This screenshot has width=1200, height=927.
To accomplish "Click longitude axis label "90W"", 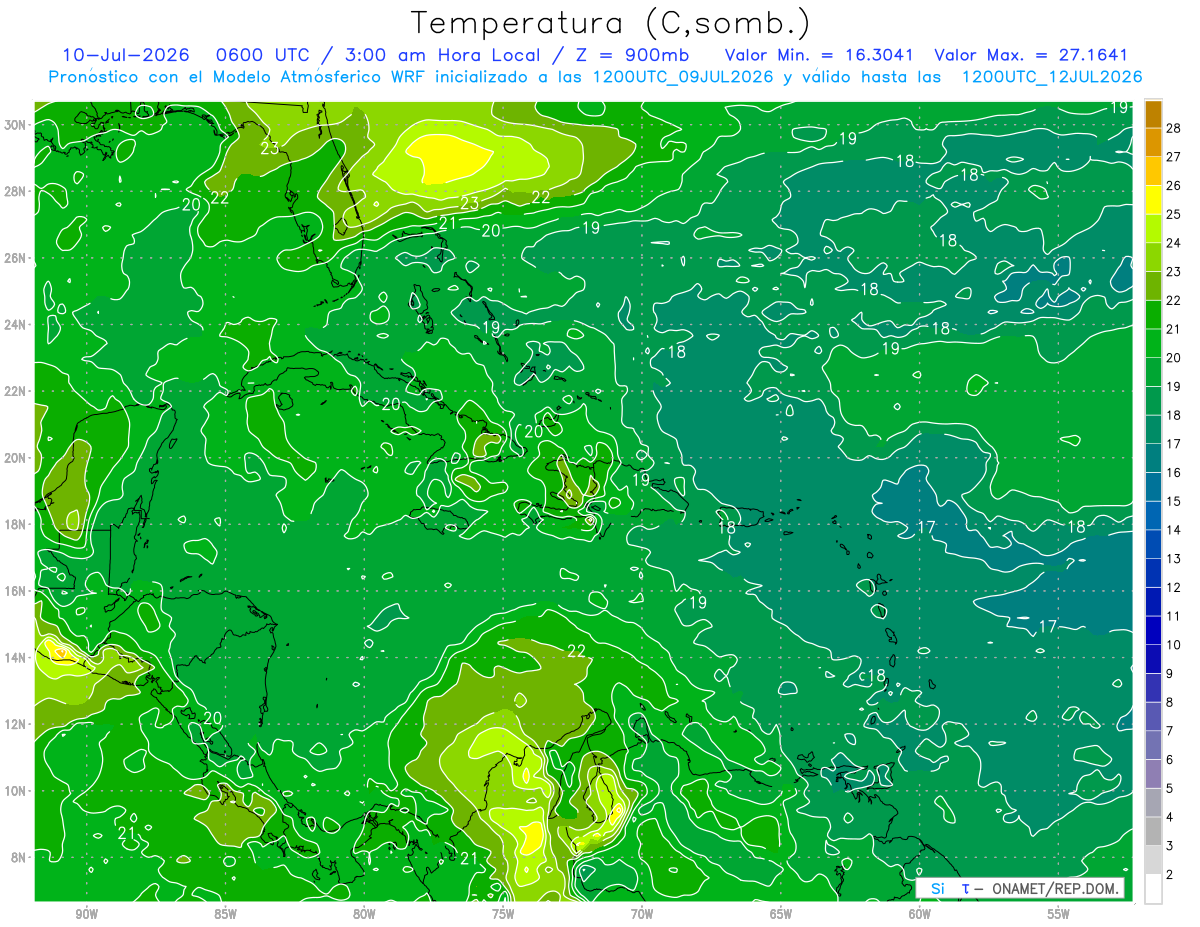I will click(x=86, y=914).
